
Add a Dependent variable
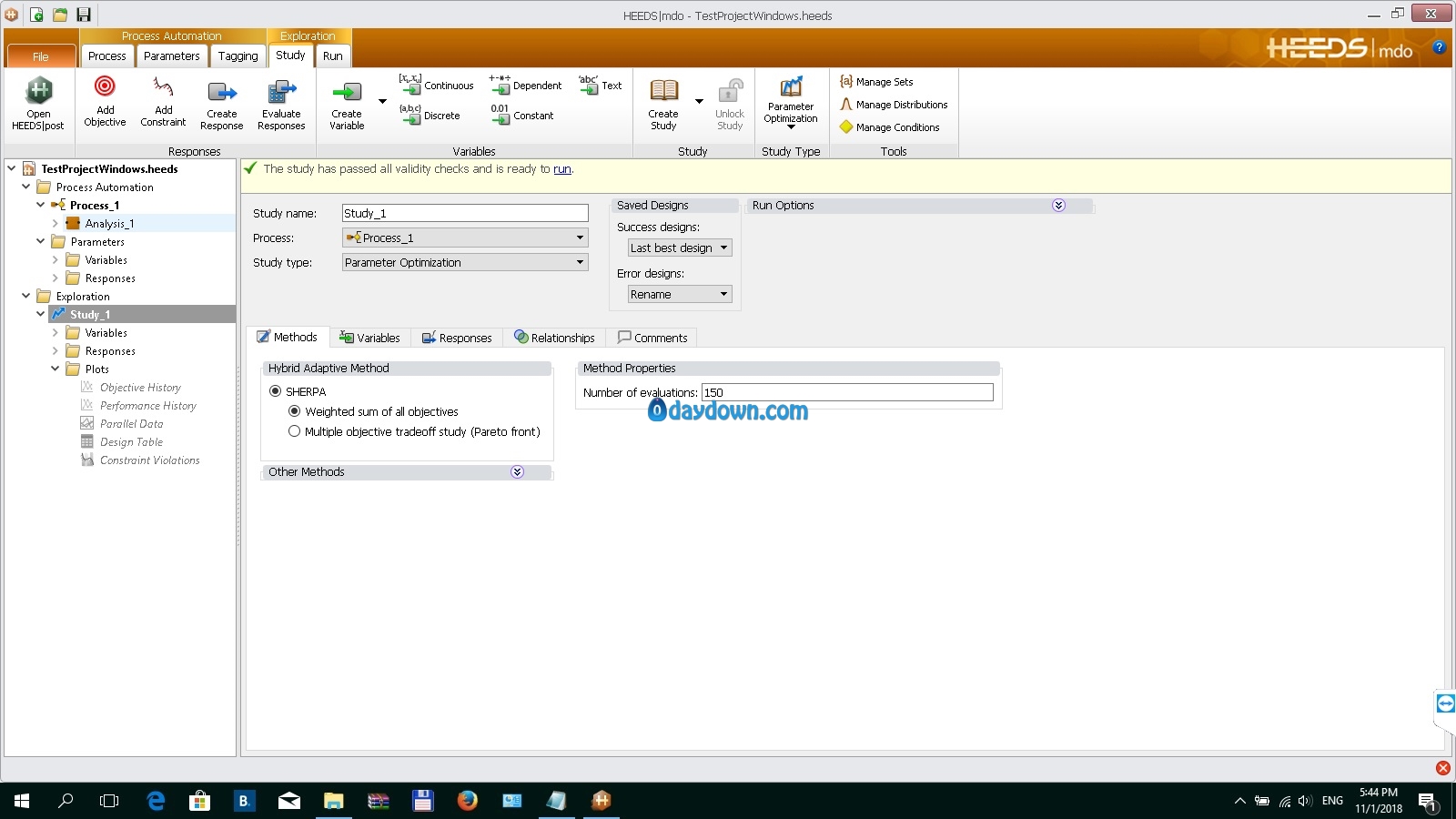[x=525, y=86]
